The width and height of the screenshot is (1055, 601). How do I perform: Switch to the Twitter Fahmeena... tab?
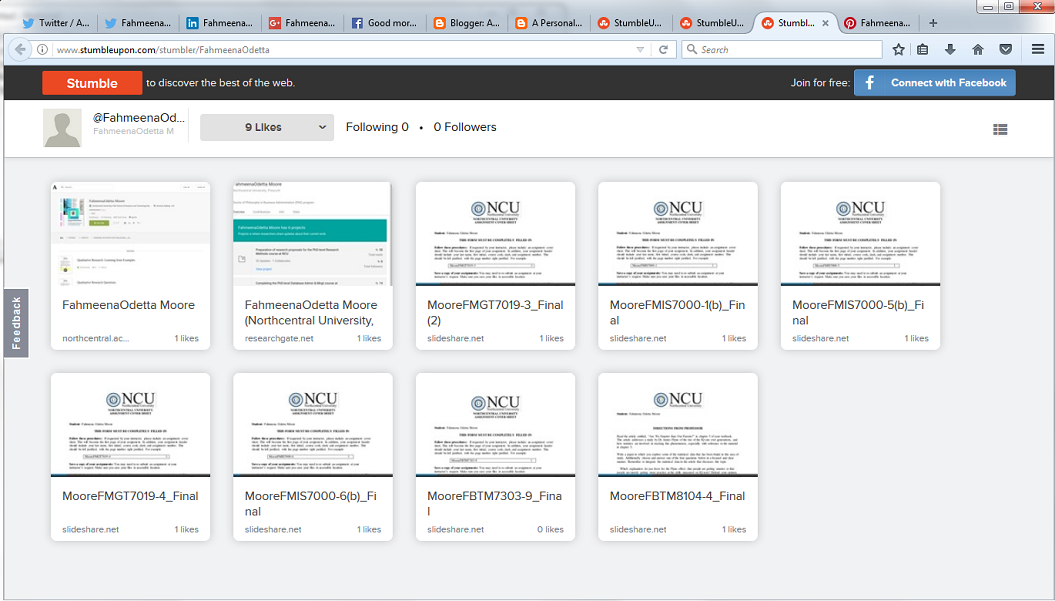tap(138, 23)
